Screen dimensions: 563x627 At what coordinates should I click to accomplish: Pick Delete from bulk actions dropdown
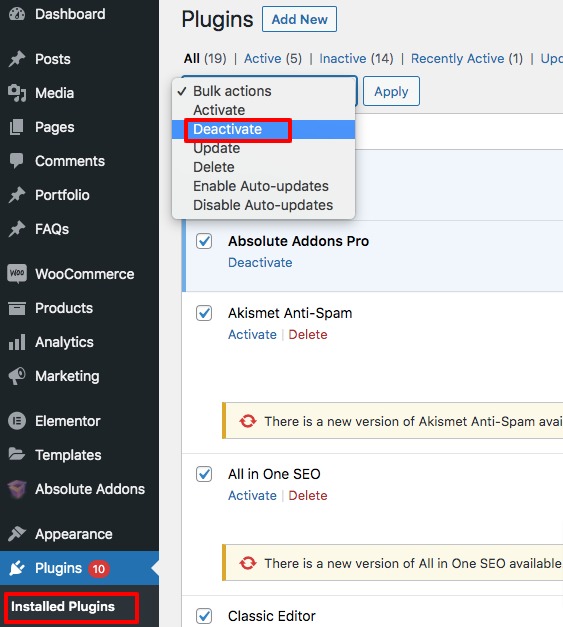pos(264,167)
